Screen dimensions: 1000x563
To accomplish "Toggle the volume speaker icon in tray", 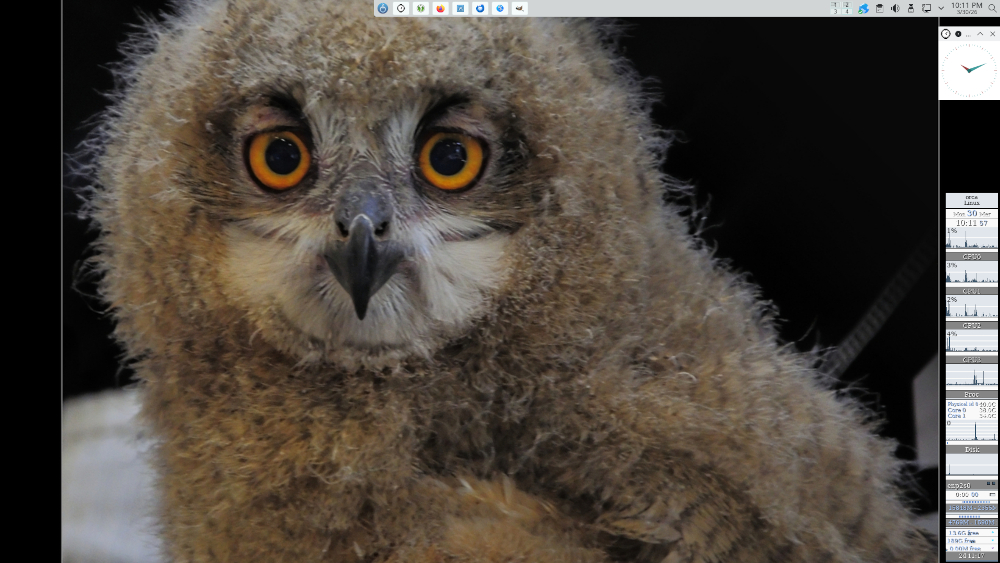I will [895, 8].
